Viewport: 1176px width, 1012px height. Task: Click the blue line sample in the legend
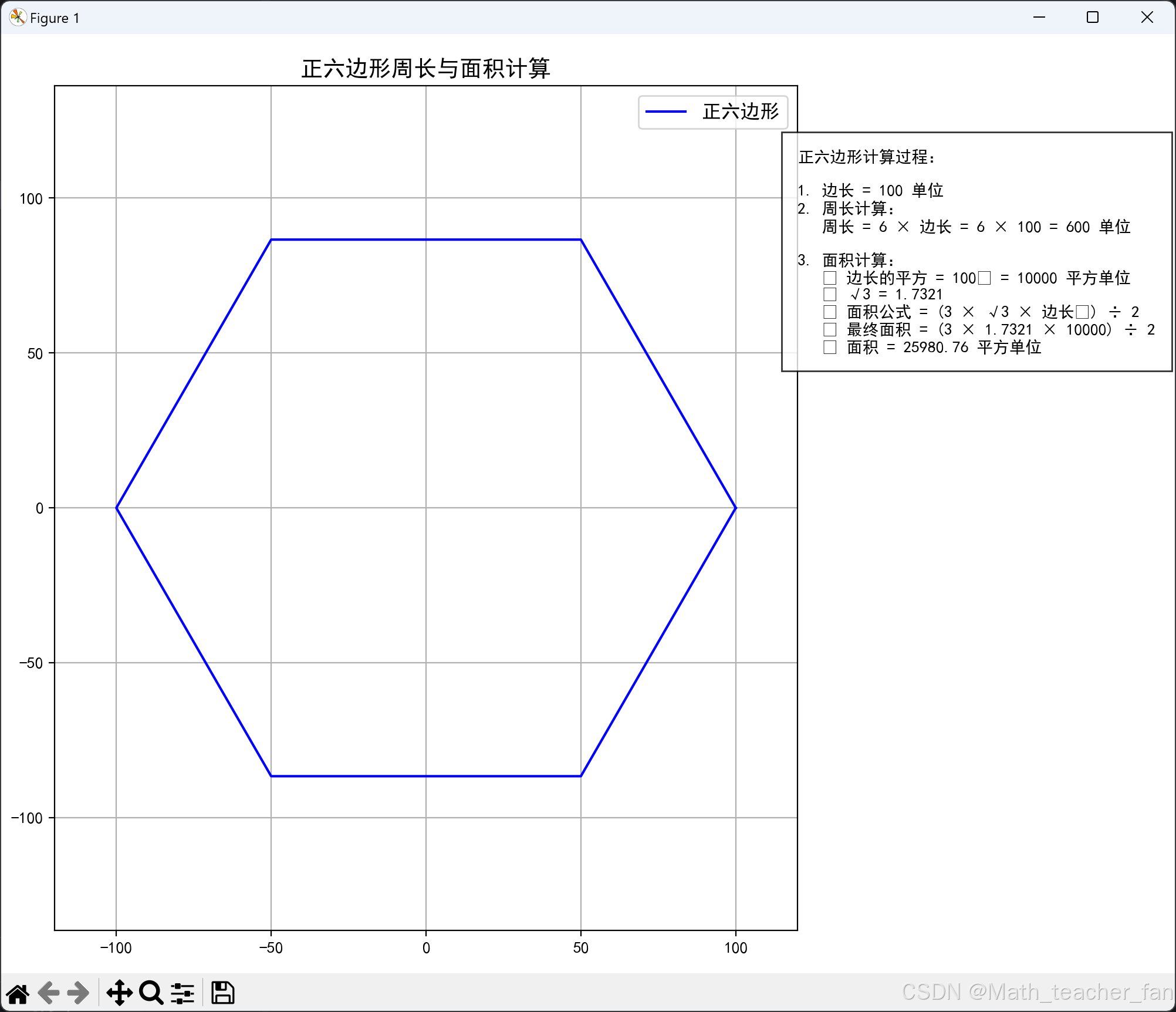666,112
